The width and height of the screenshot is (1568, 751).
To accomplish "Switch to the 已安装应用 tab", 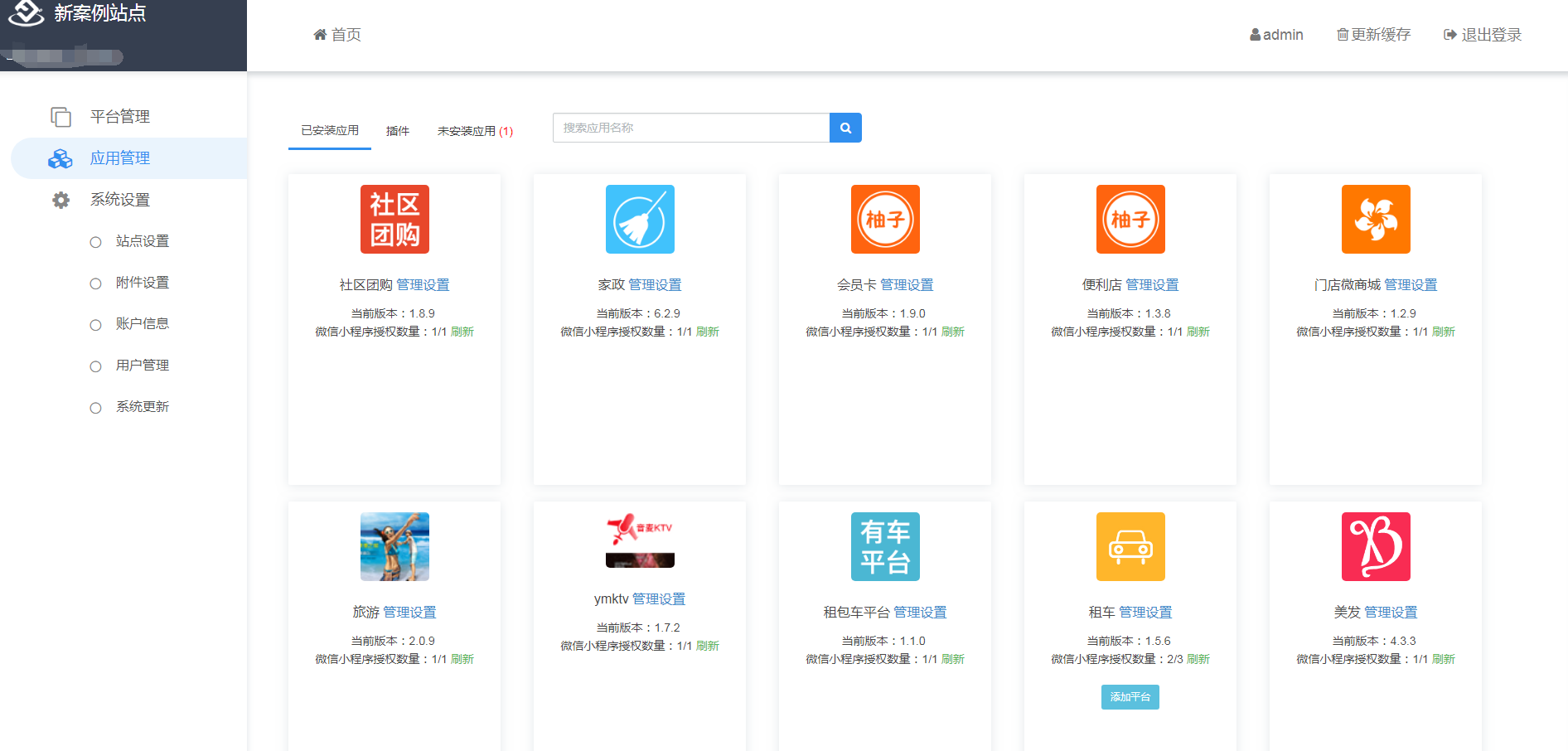I will point(330,131).
